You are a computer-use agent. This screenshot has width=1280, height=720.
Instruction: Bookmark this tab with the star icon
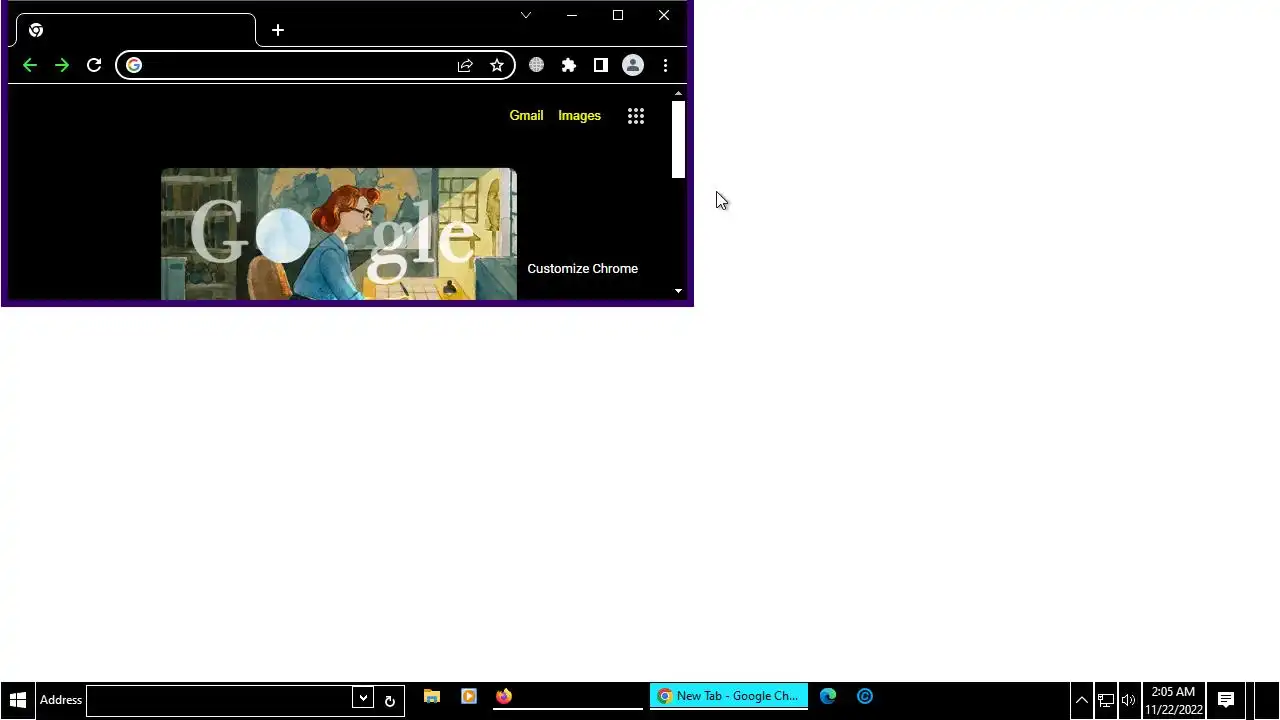[497, 65]
